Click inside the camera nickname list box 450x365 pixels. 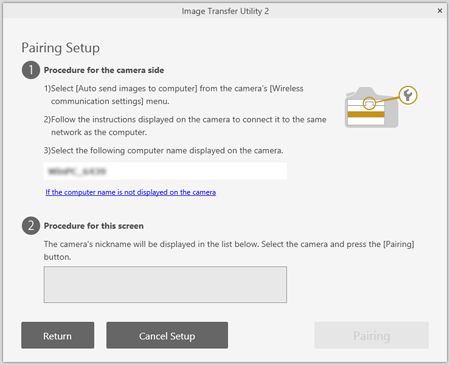pos(165,284)
